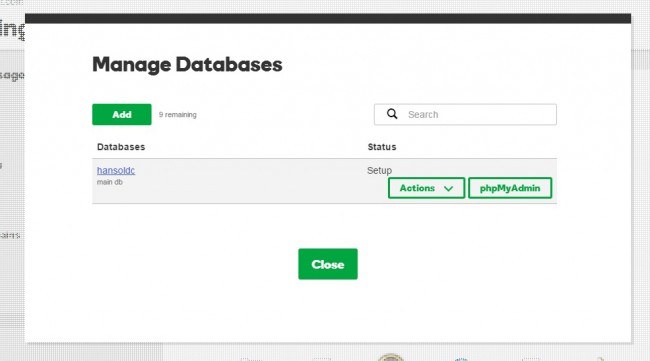Viewport: 650px width, 361px height.
Task: Click the magnifying glass search icon
Action: [x=392, y=114]
